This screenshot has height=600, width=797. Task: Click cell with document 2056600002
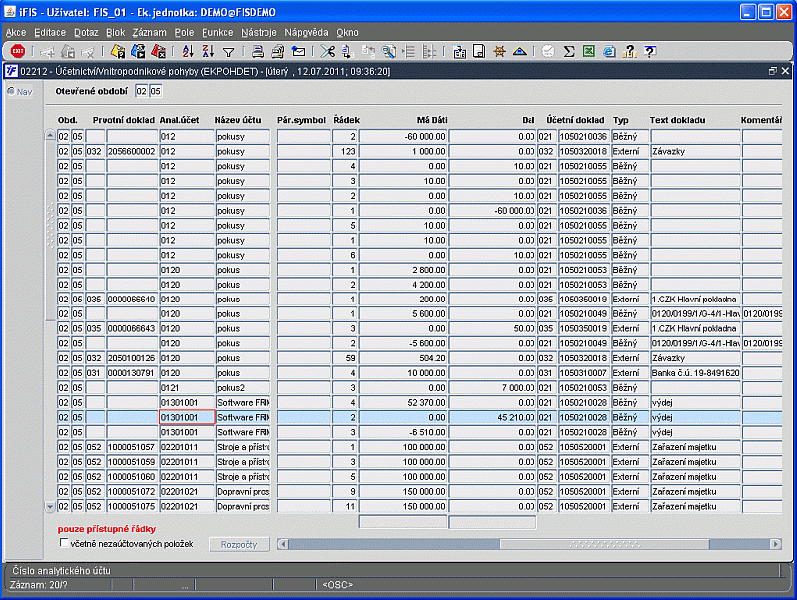tap(132, 152)
